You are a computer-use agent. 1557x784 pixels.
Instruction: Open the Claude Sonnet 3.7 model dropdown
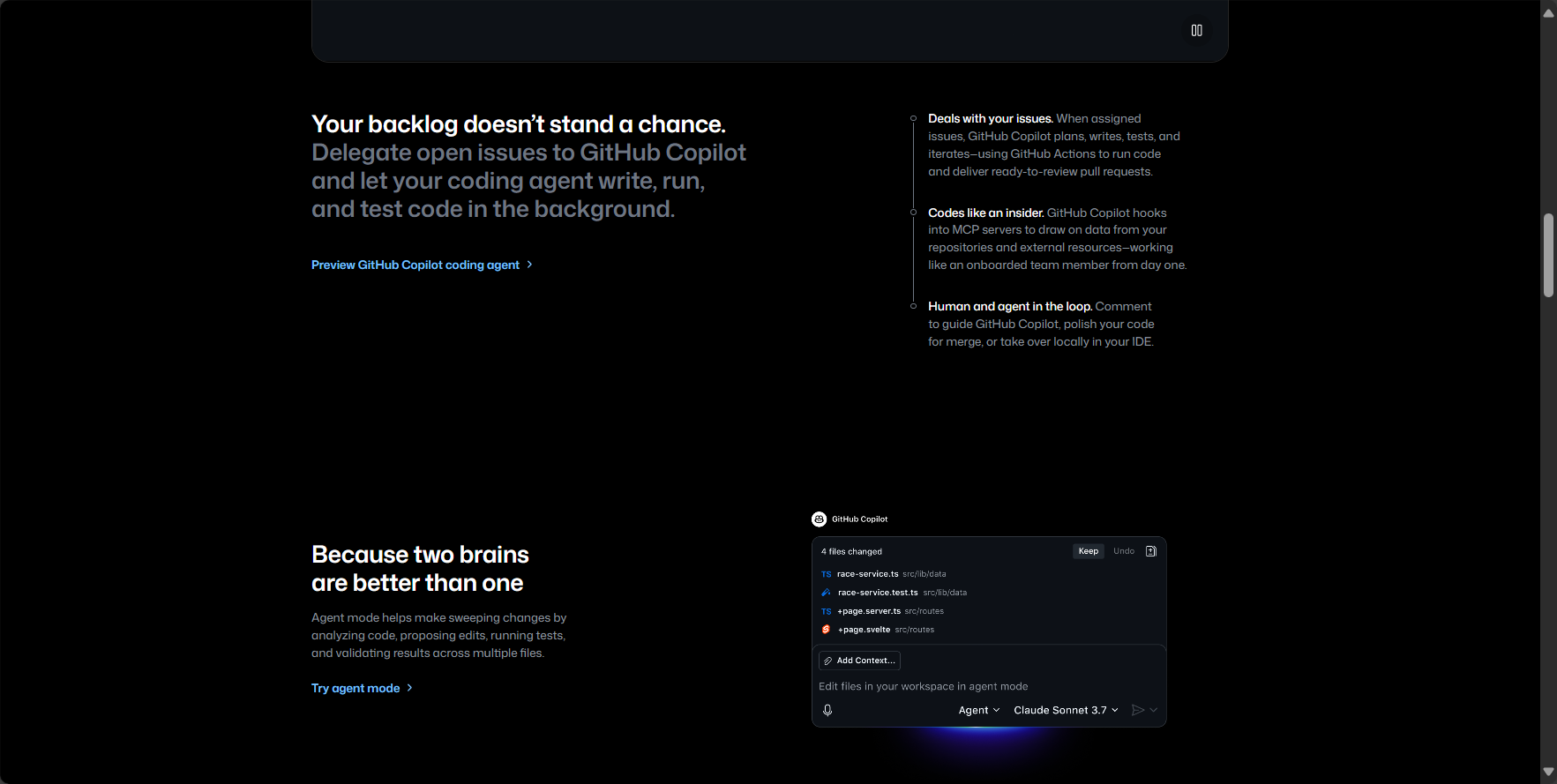click(x=1066, y=710)
